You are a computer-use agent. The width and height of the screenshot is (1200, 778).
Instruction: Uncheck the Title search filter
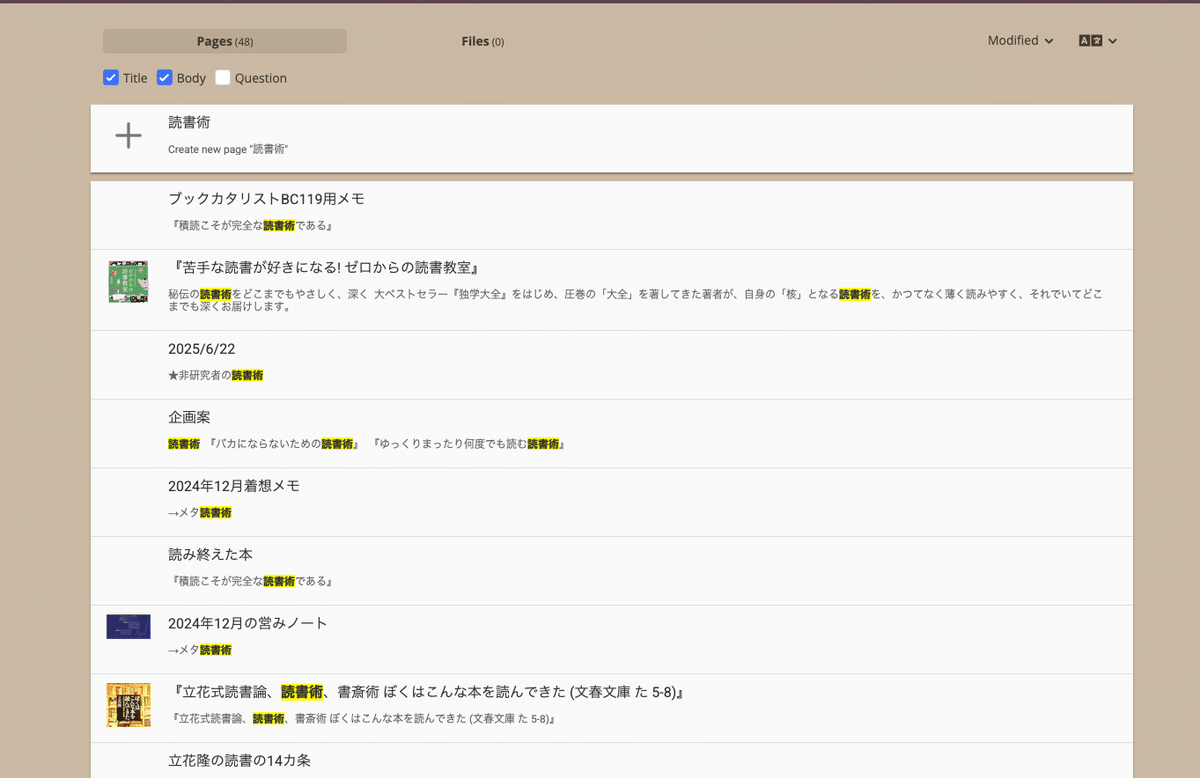coord(111,77)
